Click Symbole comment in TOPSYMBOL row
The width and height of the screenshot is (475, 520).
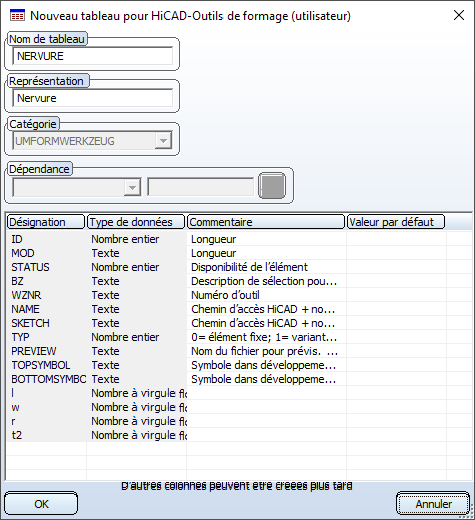264,365
